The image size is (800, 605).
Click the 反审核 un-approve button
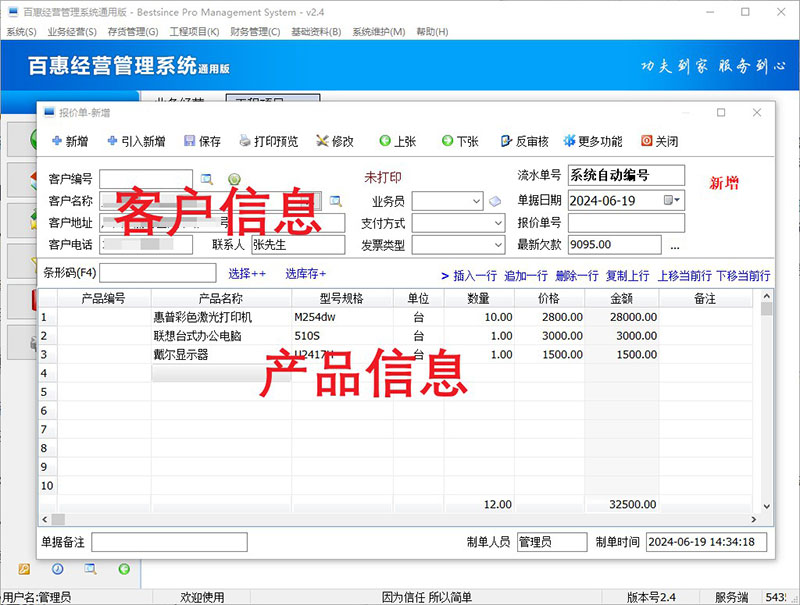coord(524,142)
